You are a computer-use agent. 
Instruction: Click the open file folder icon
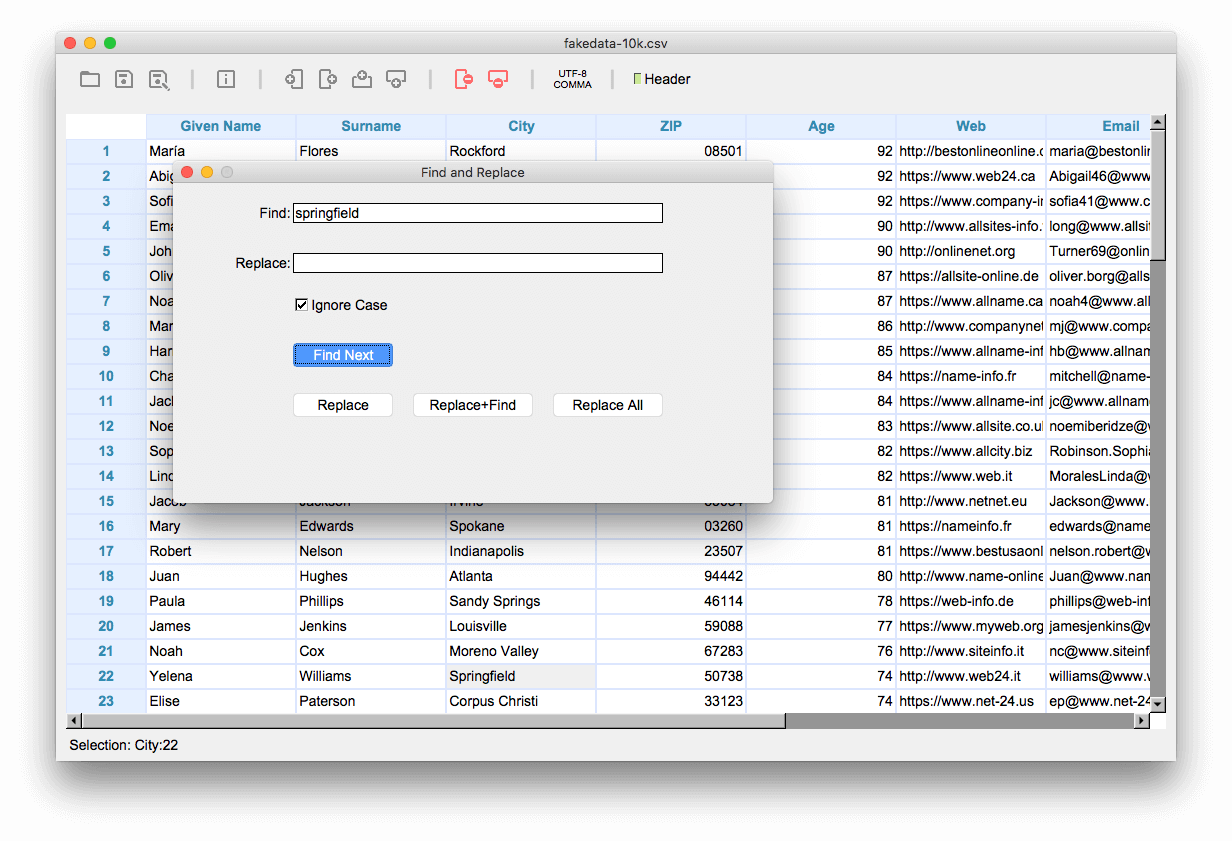pyautogui.click(x=90, y=79)
